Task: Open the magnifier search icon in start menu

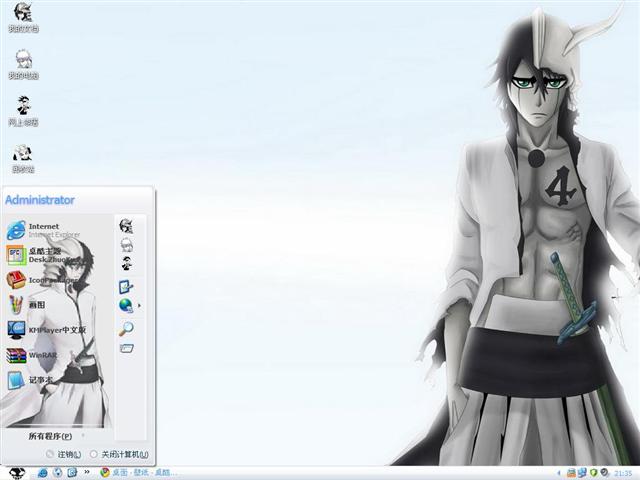Action: (126, 328)
